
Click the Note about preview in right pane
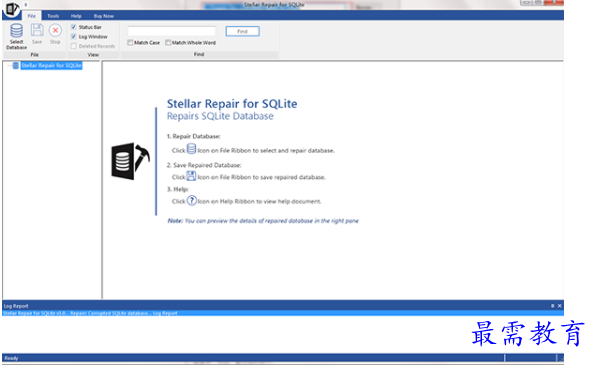(x=263, y=221)
